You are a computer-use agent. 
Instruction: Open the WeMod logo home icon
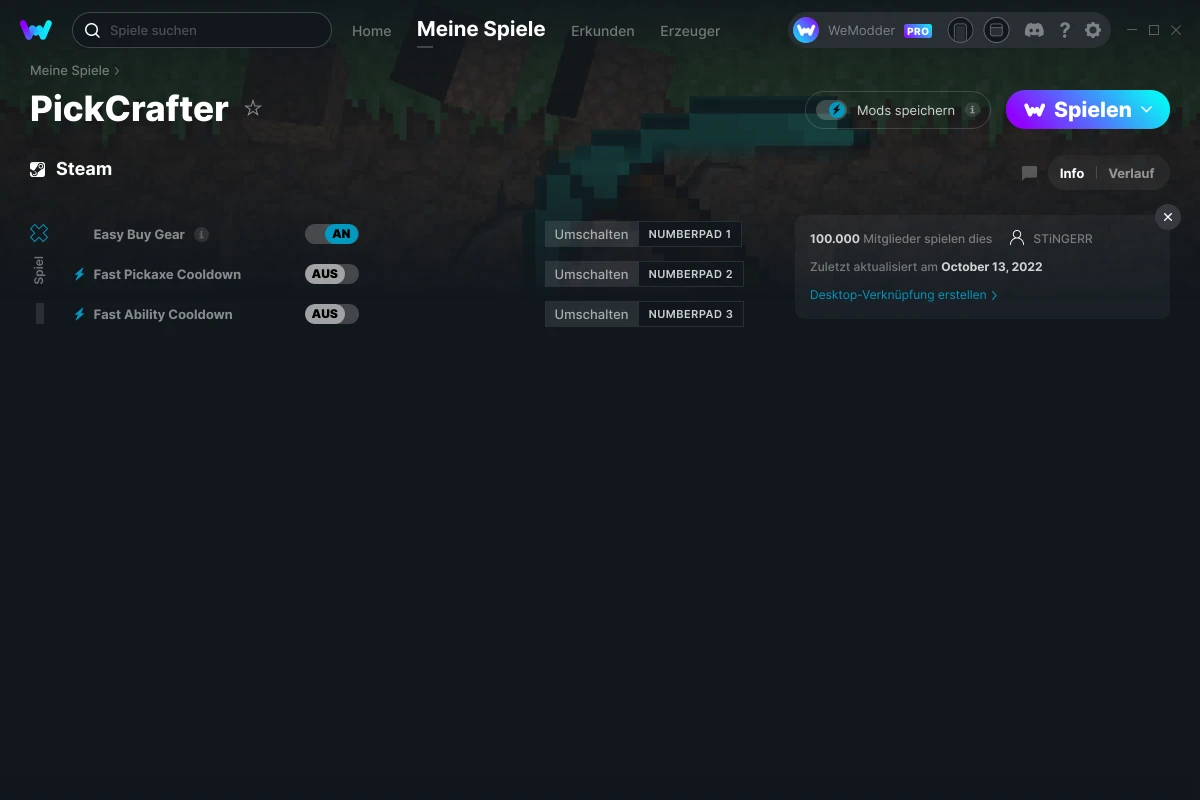coord(36,30)
